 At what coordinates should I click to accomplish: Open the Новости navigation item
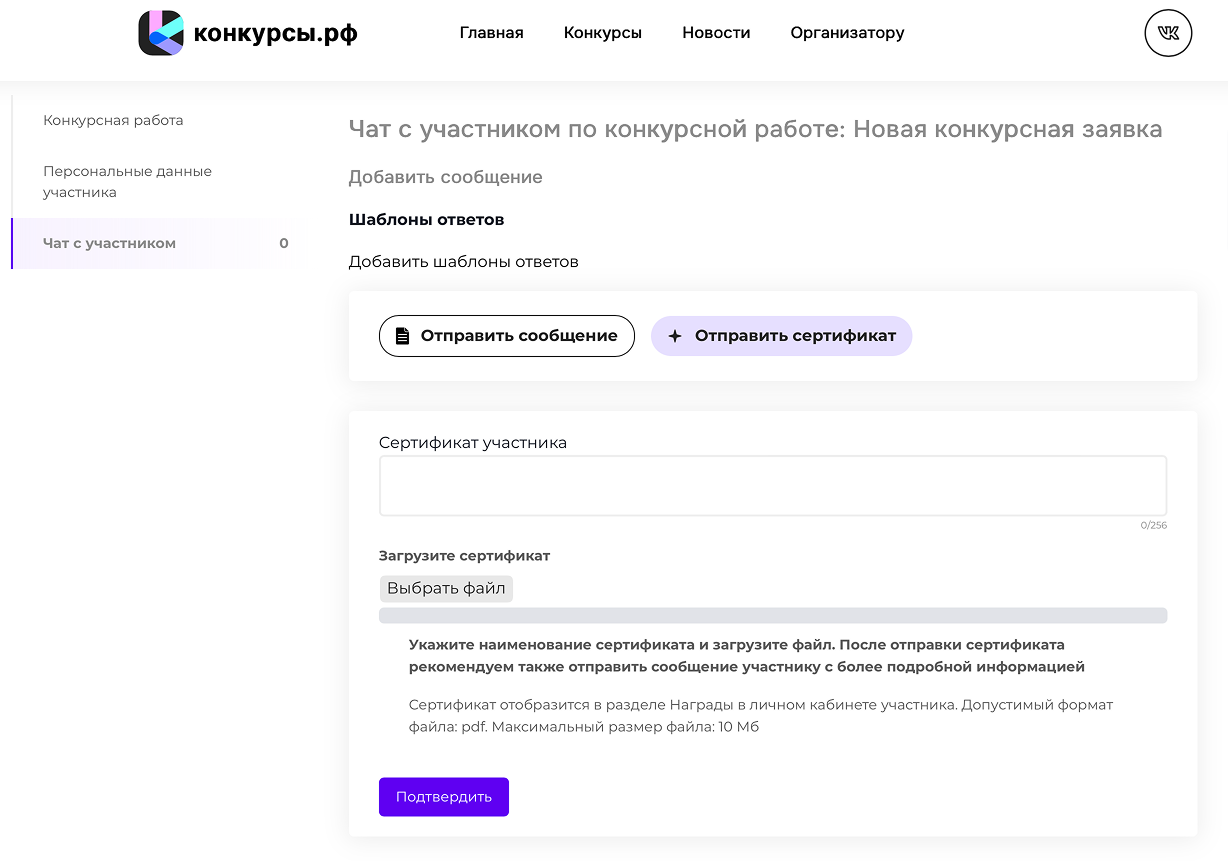[x=716, y=33]
